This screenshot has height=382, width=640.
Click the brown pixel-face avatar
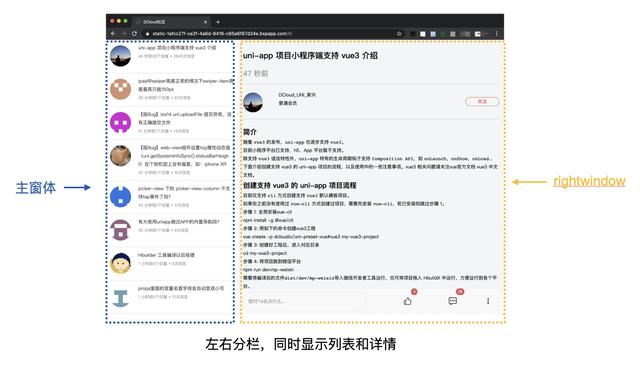[120, 89]
